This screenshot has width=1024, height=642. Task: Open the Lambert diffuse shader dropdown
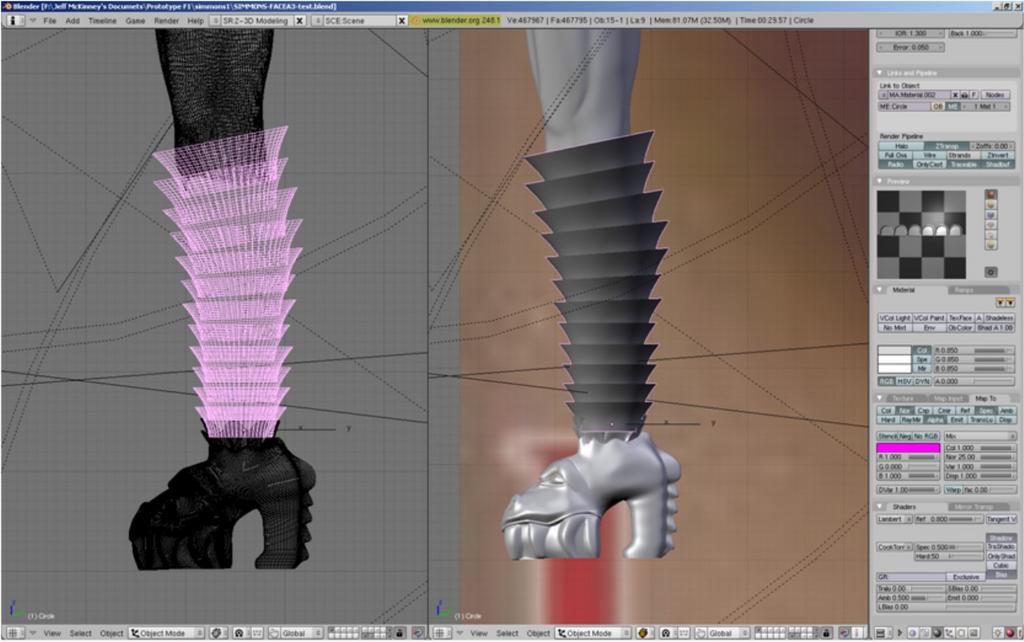894,519
